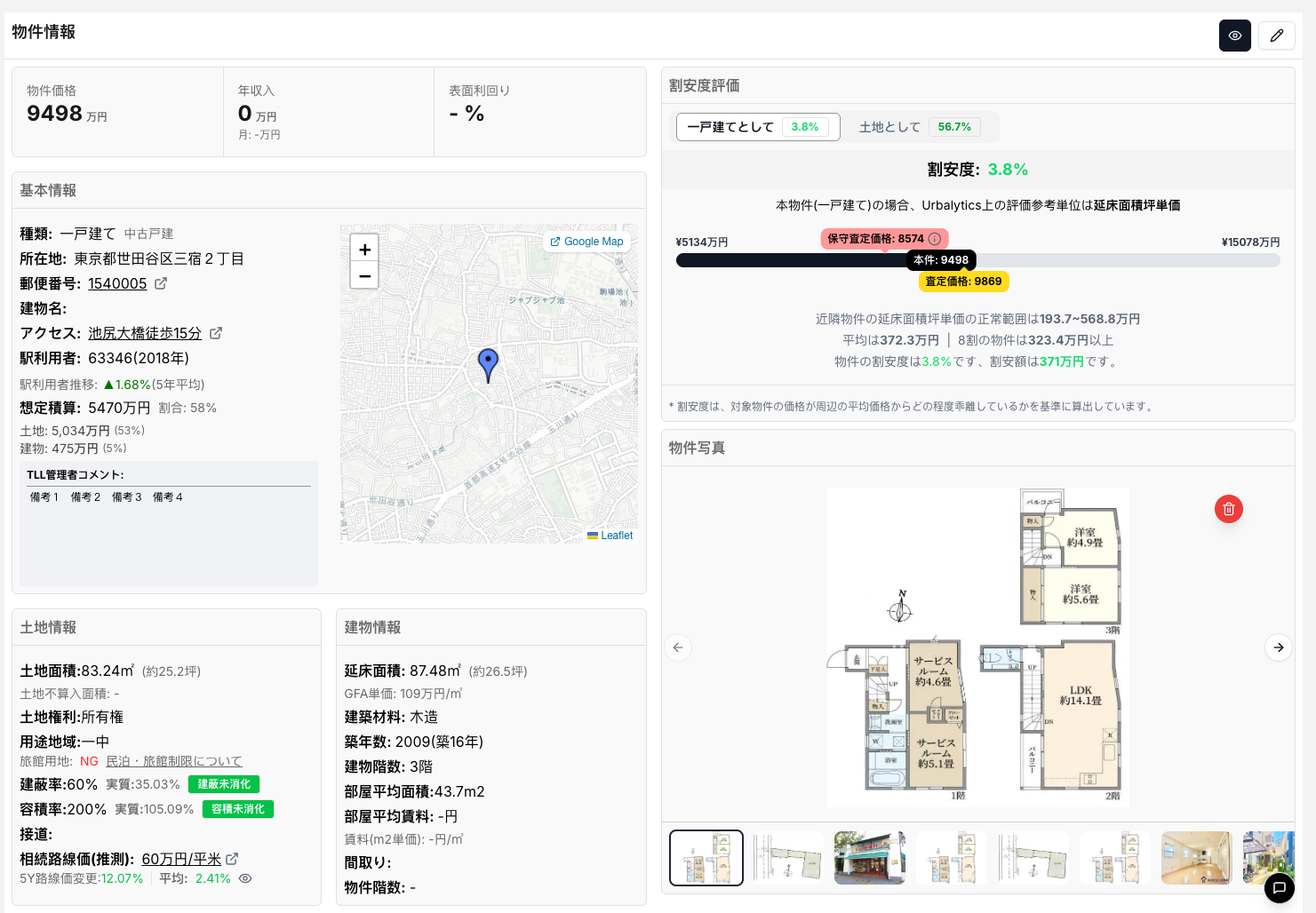Select the 備考 4 comment tab
This screenshot has height=913, width=1316.
pyautogui.click(x=167, y=497)
